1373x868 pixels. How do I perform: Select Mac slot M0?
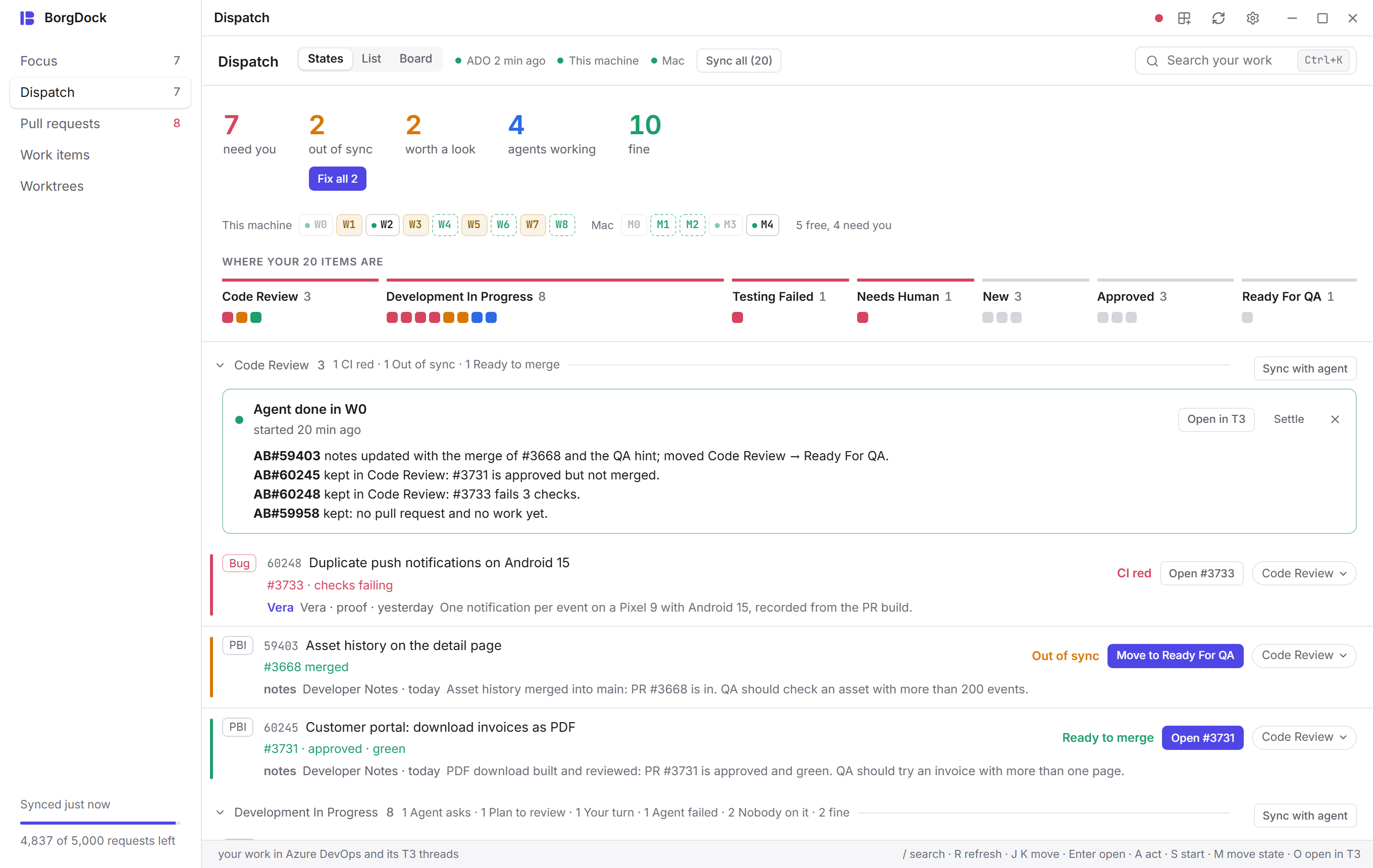click(x=633, y=225)
